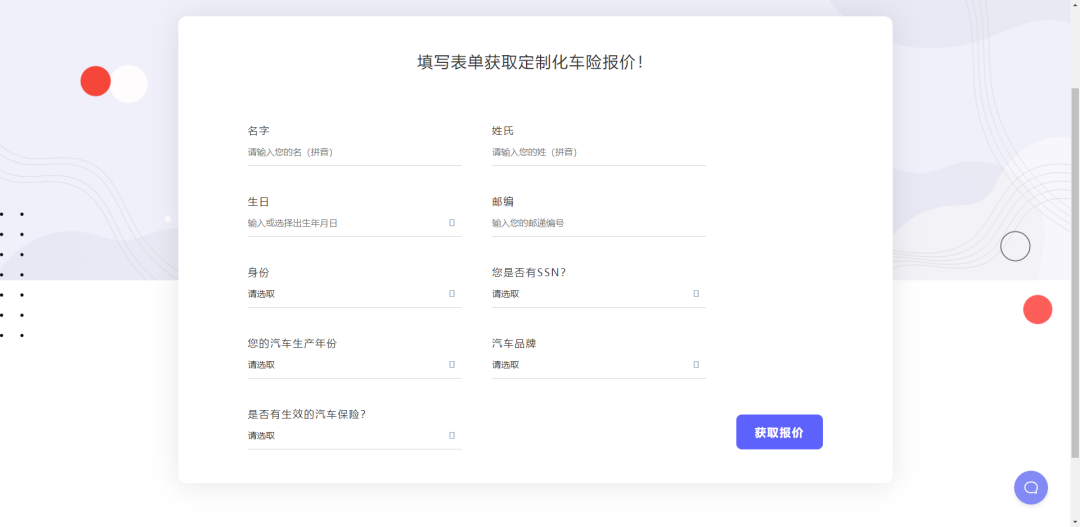1080x527 pixels.
Task: Click into the 邮编 postal code input
Action: (x=596, y=223)
